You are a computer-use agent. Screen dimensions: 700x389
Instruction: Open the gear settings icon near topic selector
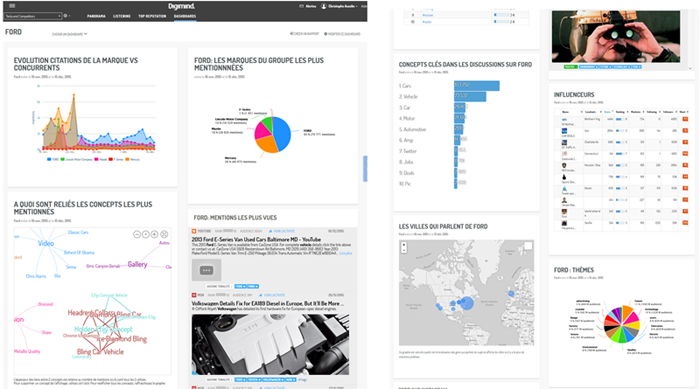[66, 16]
